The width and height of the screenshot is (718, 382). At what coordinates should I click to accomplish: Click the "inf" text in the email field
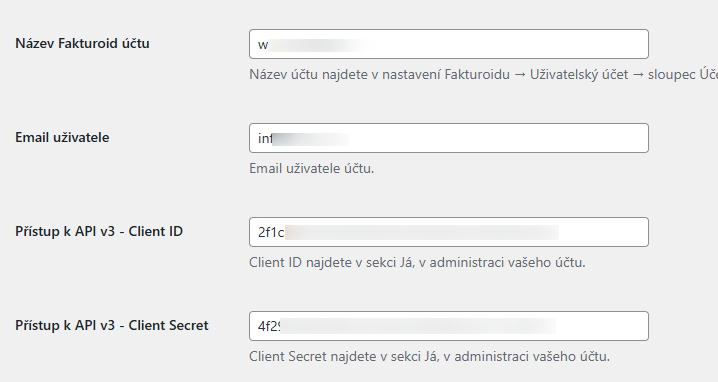click(265, 138)
